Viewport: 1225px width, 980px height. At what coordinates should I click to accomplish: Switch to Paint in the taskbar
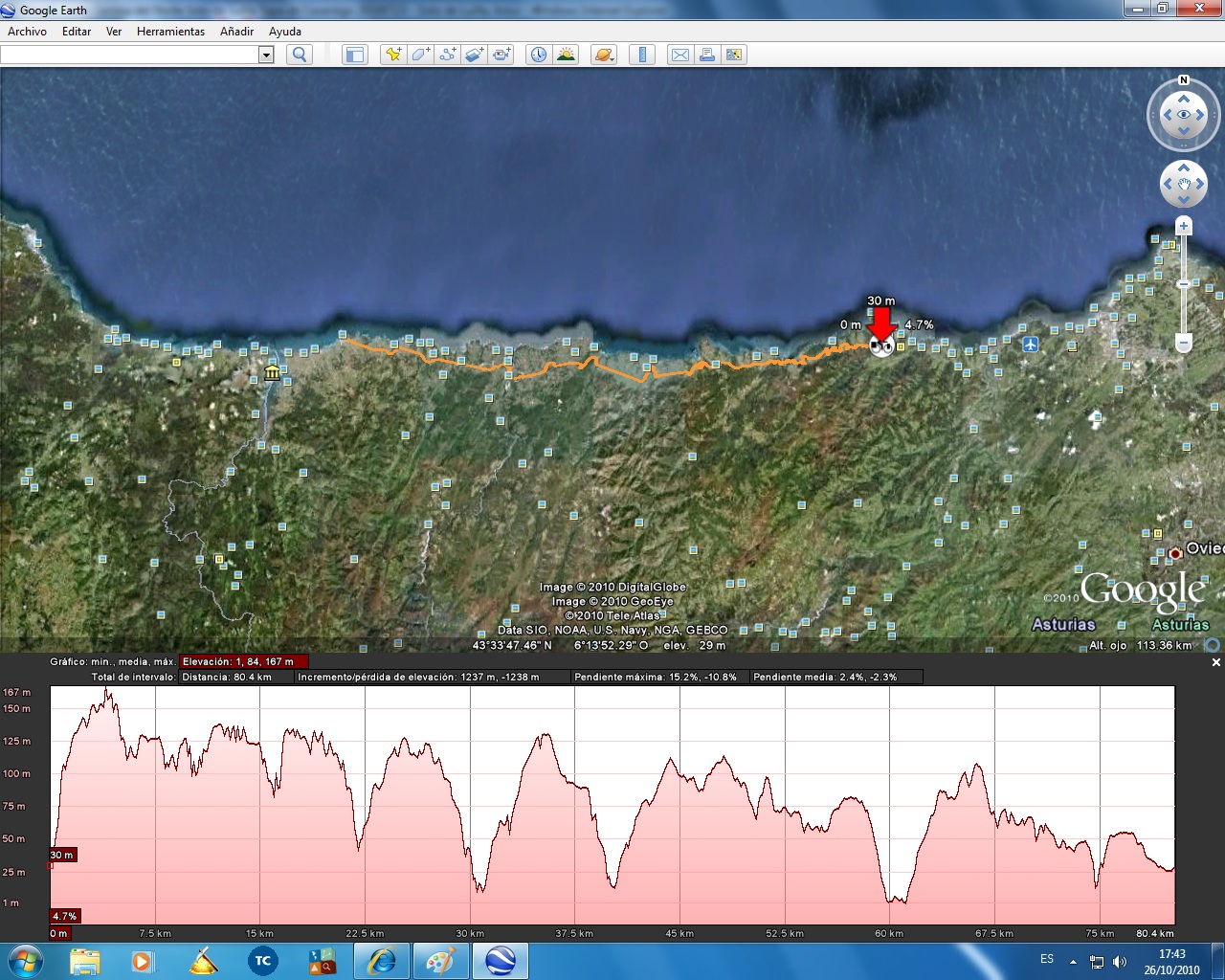[x=440, y=961]
